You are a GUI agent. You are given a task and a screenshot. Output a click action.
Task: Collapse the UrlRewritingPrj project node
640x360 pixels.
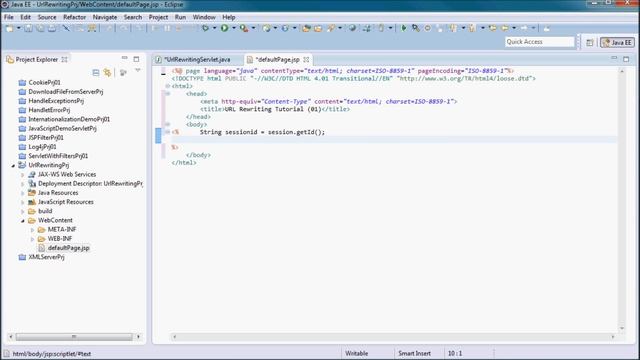click(13, 165)
